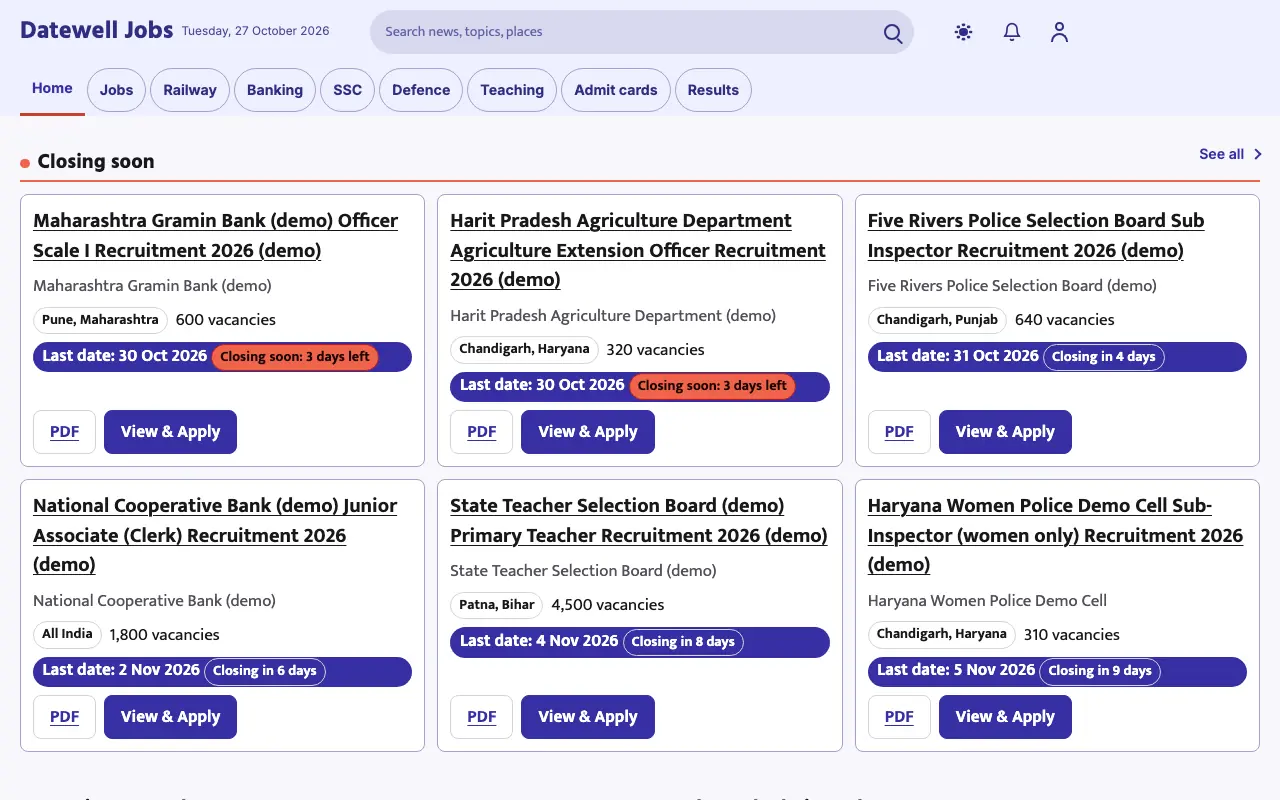This screenshot has width=1280, height=800.
Task: Download PDF for Five Rivers Police job
Action: [x=899, y=432]
